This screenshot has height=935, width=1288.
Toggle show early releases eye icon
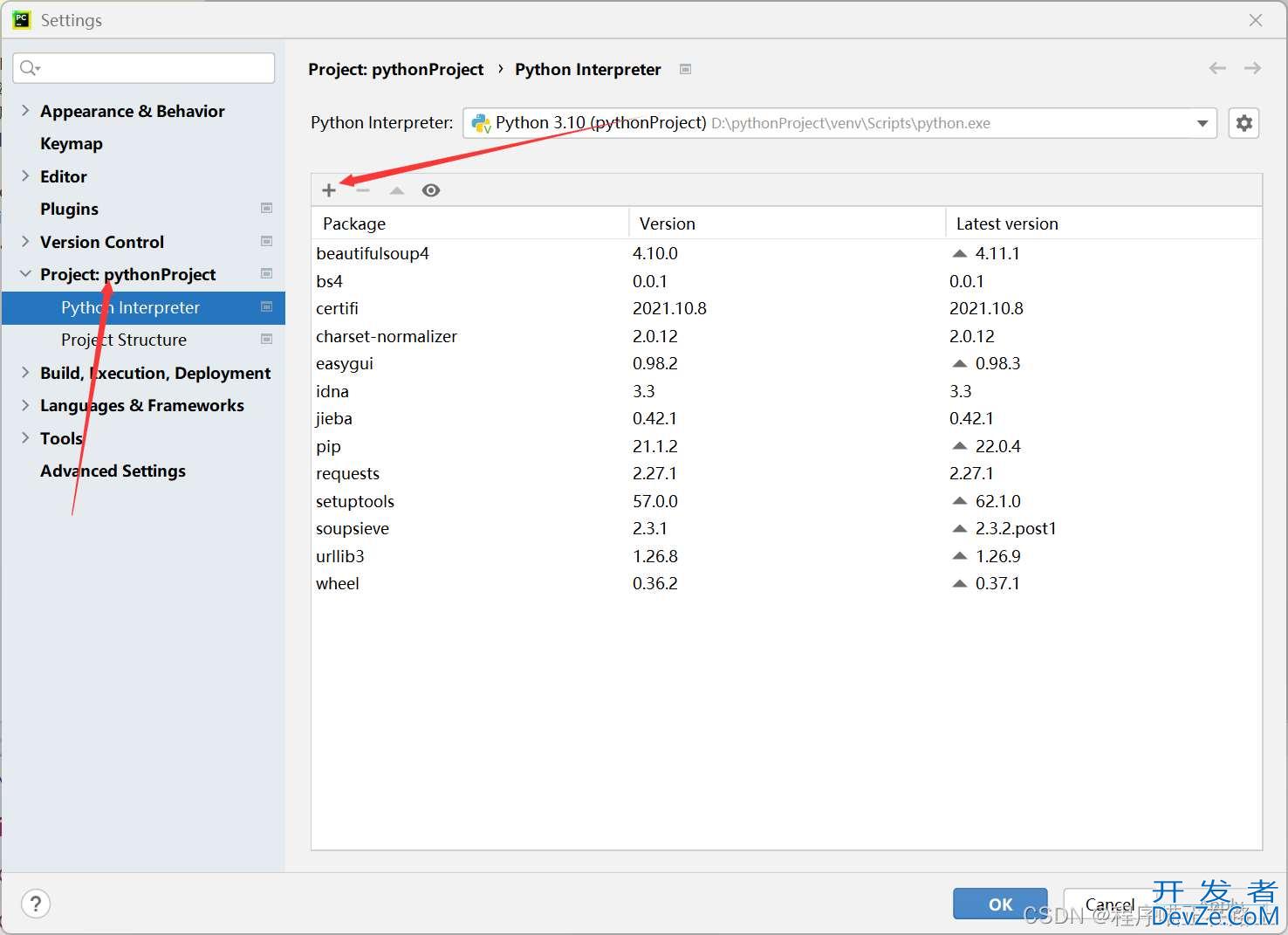(431, 190)
